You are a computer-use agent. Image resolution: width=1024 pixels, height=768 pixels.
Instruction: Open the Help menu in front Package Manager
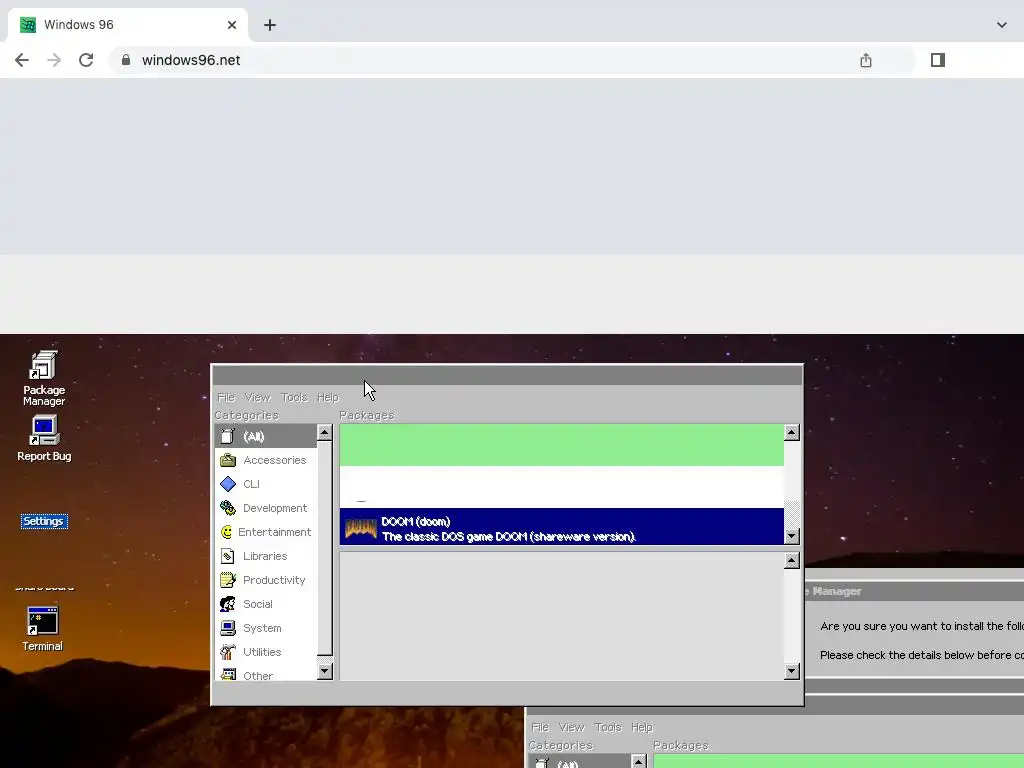point(328,397)
